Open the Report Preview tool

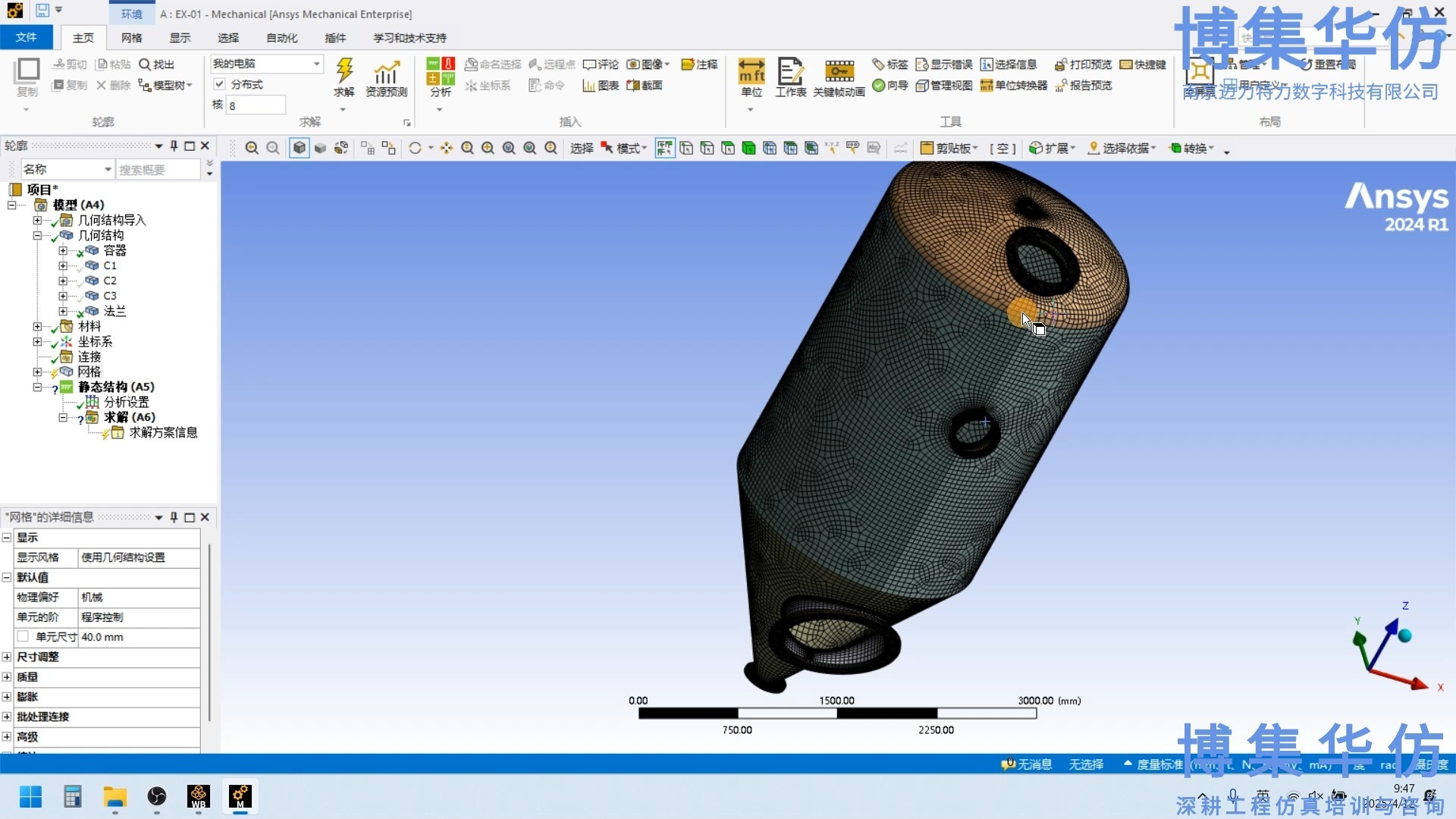pos(1083,86)
